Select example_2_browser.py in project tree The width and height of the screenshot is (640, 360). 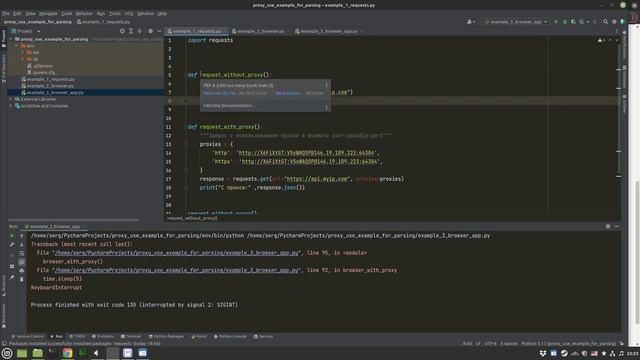[48, 86]
